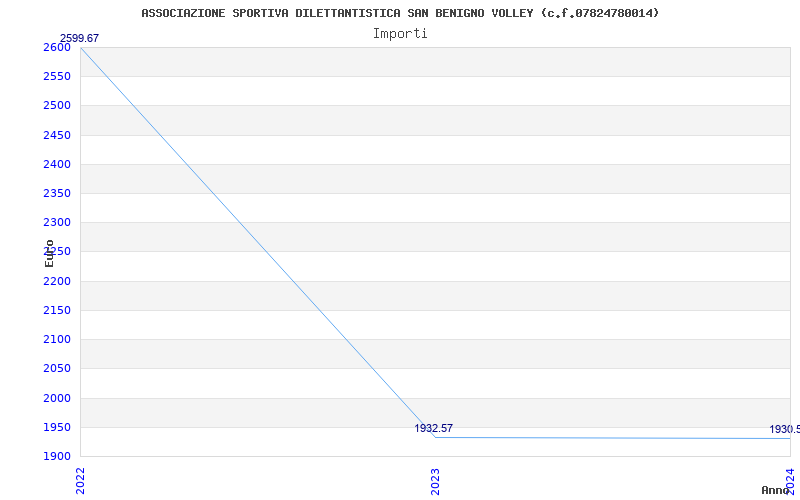The width and height of the screenshot is (800, 500).
Task: Click the 'Euro' y-axis label
Action: click(49, 254)
